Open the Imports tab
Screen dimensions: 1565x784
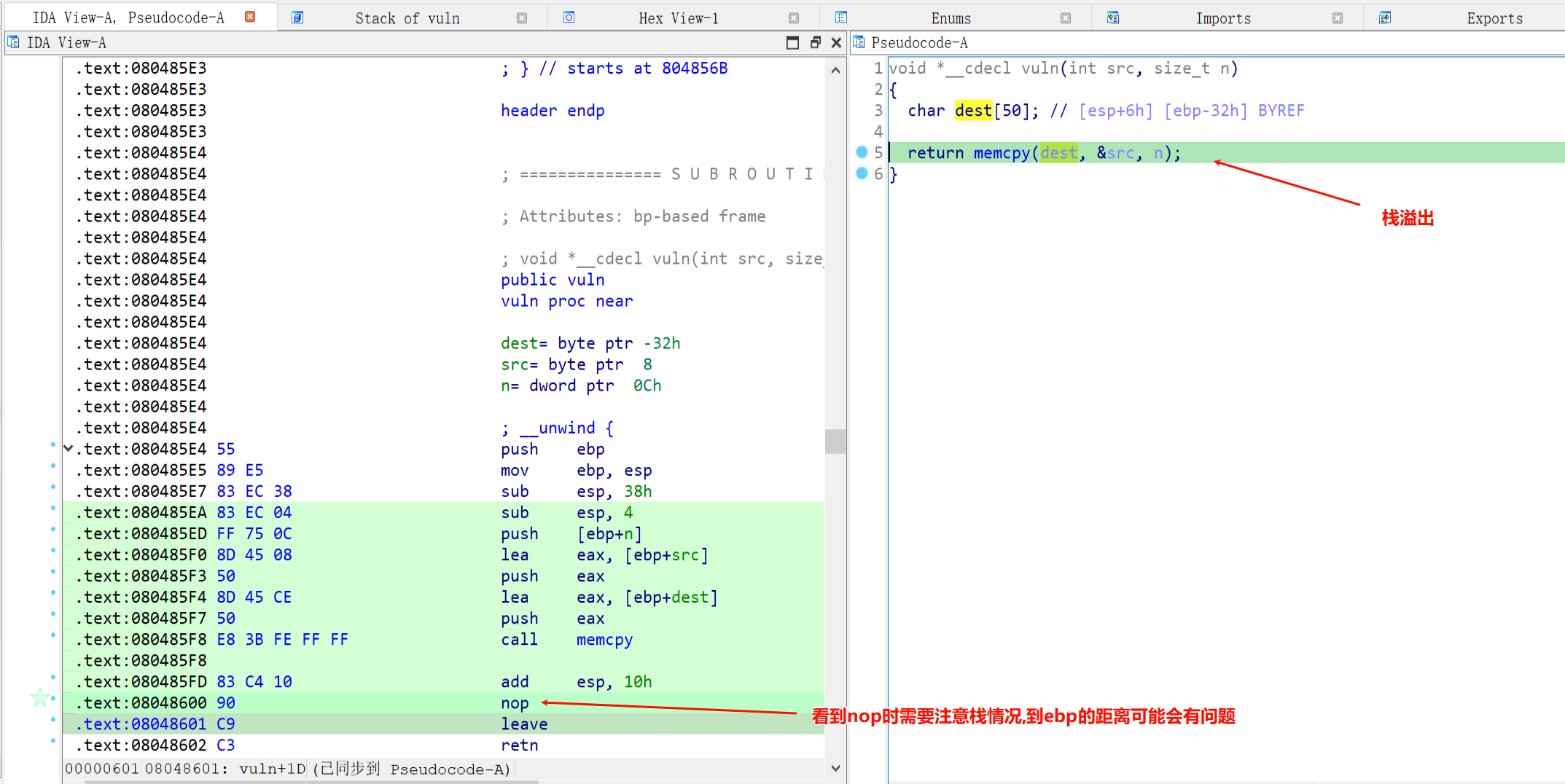click(1222, 18)
